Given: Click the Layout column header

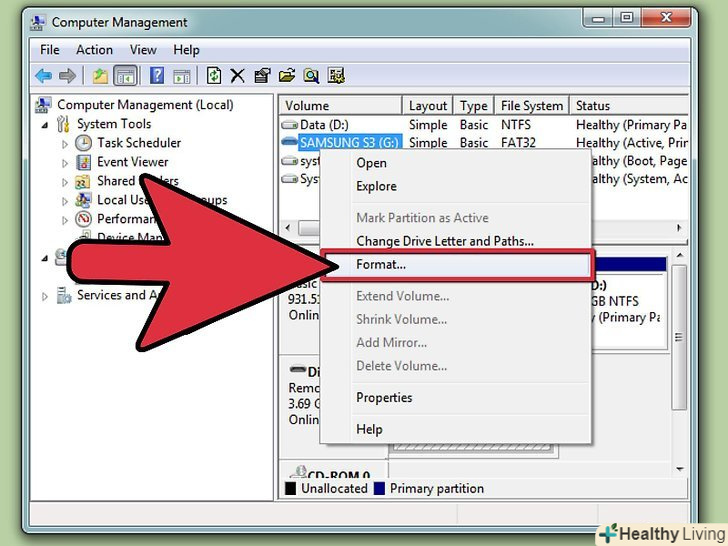Looking at the screenshot, I should point(428,106).
